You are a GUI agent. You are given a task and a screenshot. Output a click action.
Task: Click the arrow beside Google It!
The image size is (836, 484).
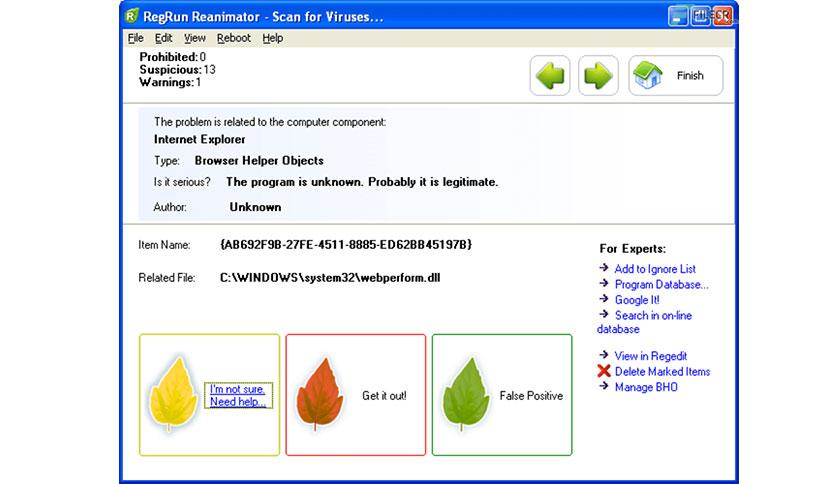[604, 299]
